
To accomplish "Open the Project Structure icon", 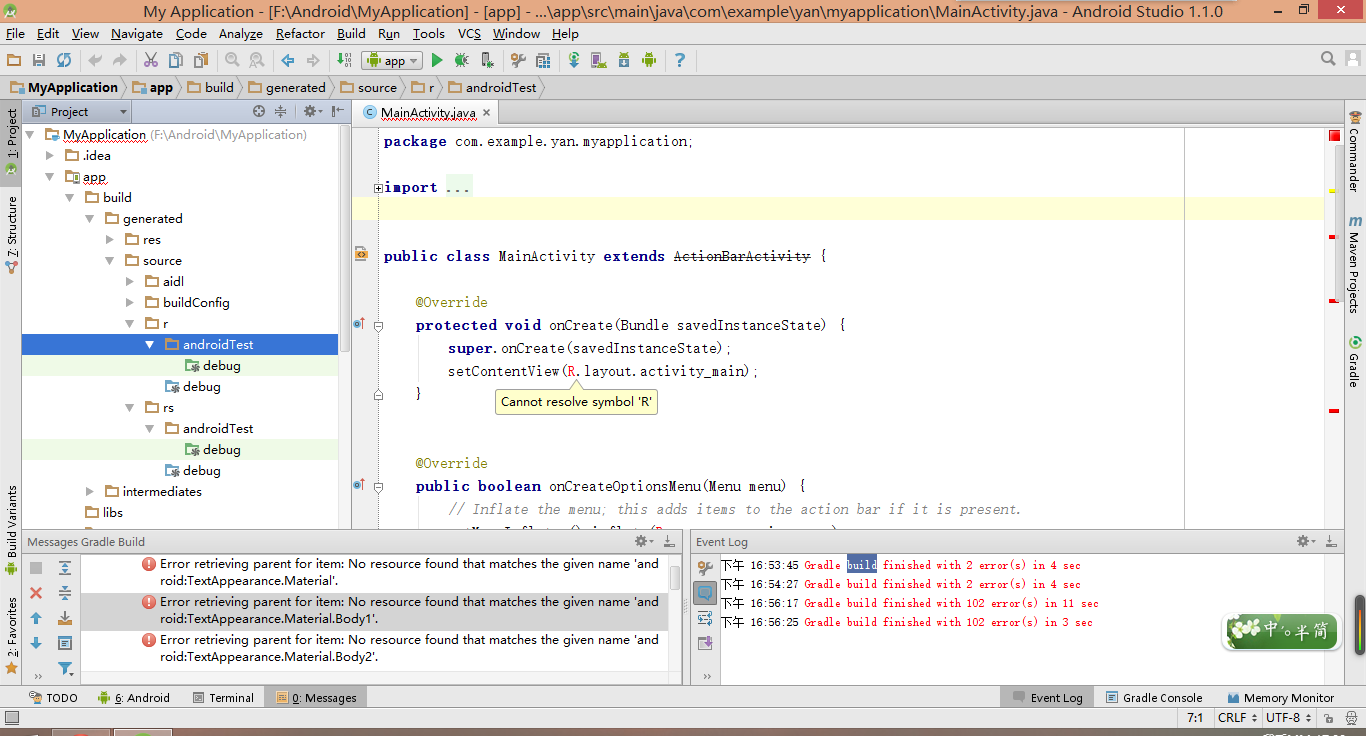I will 543,61.
